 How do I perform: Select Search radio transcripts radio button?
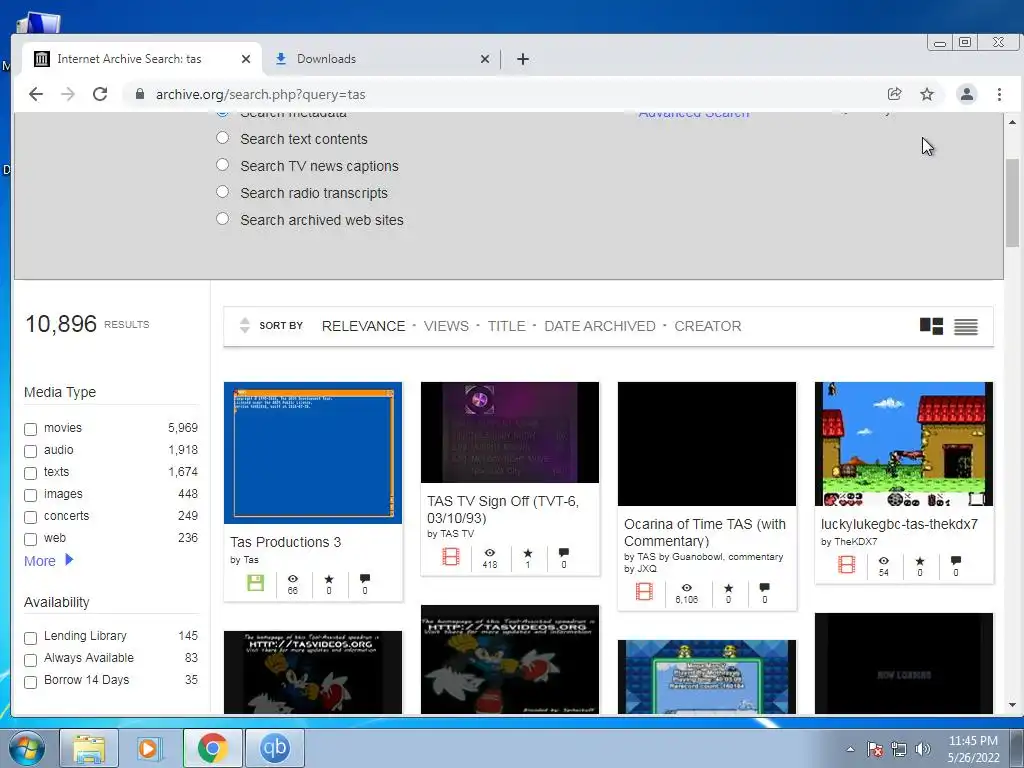(223, 192)
